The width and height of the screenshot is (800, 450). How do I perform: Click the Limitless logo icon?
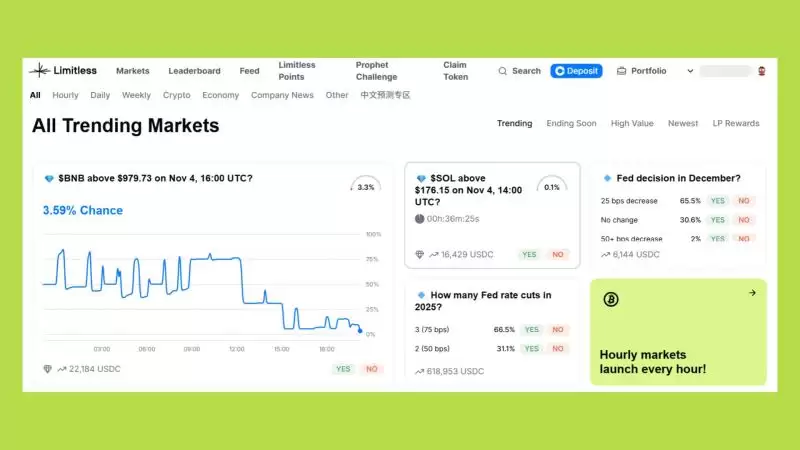pyautogui.click(x=39, y=70)
